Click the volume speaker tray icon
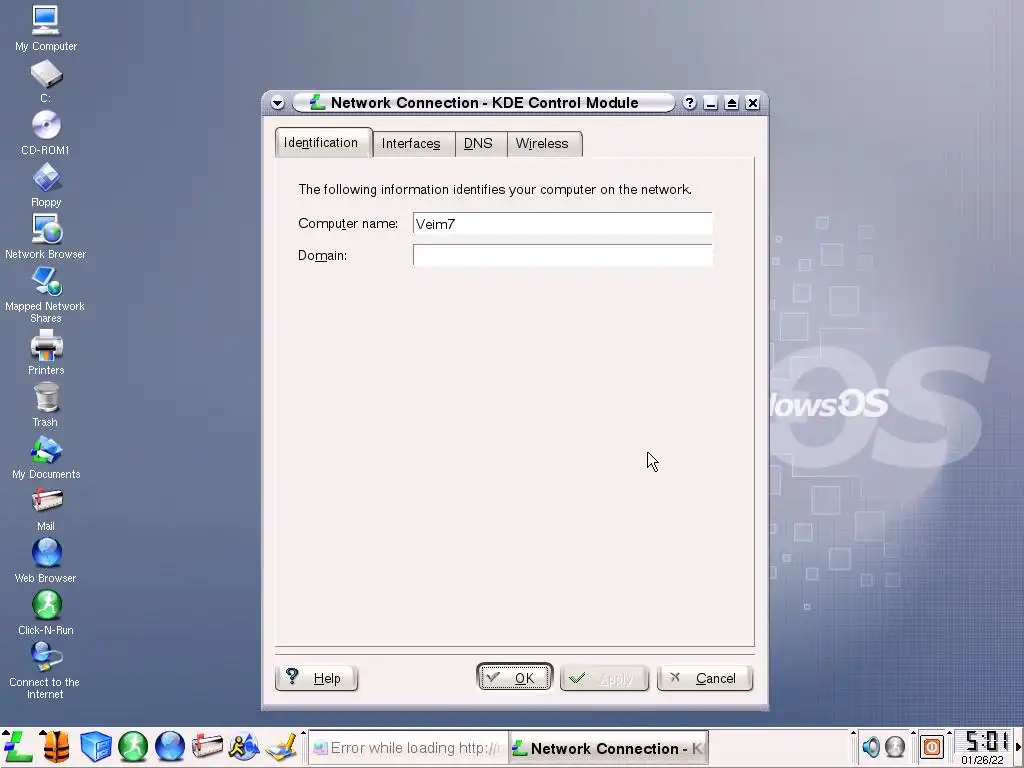This screenshot has width=1024, height=768. click(871, 746)
